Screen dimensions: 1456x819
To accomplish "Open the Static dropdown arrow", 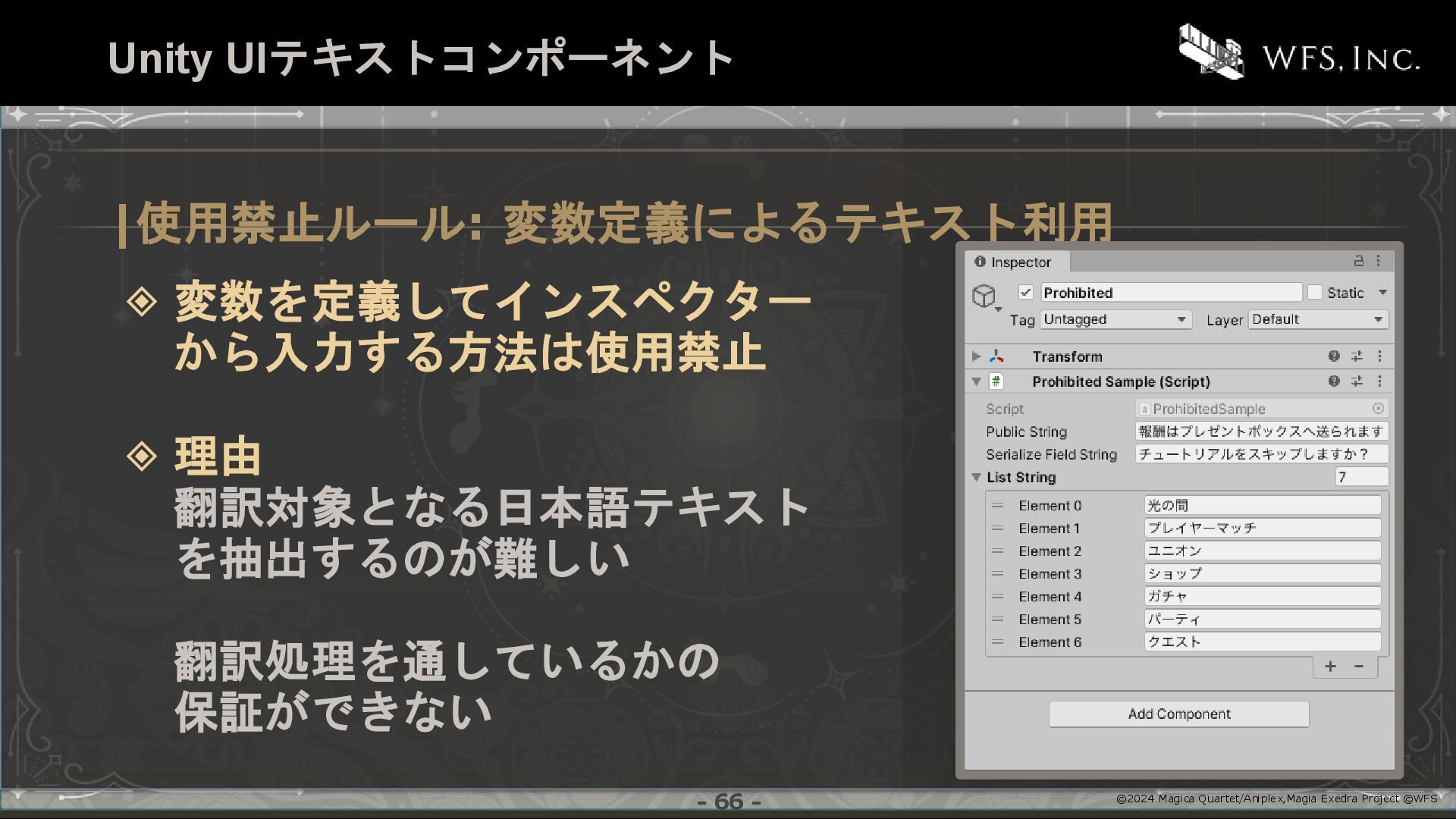I will click(1382, 293).
